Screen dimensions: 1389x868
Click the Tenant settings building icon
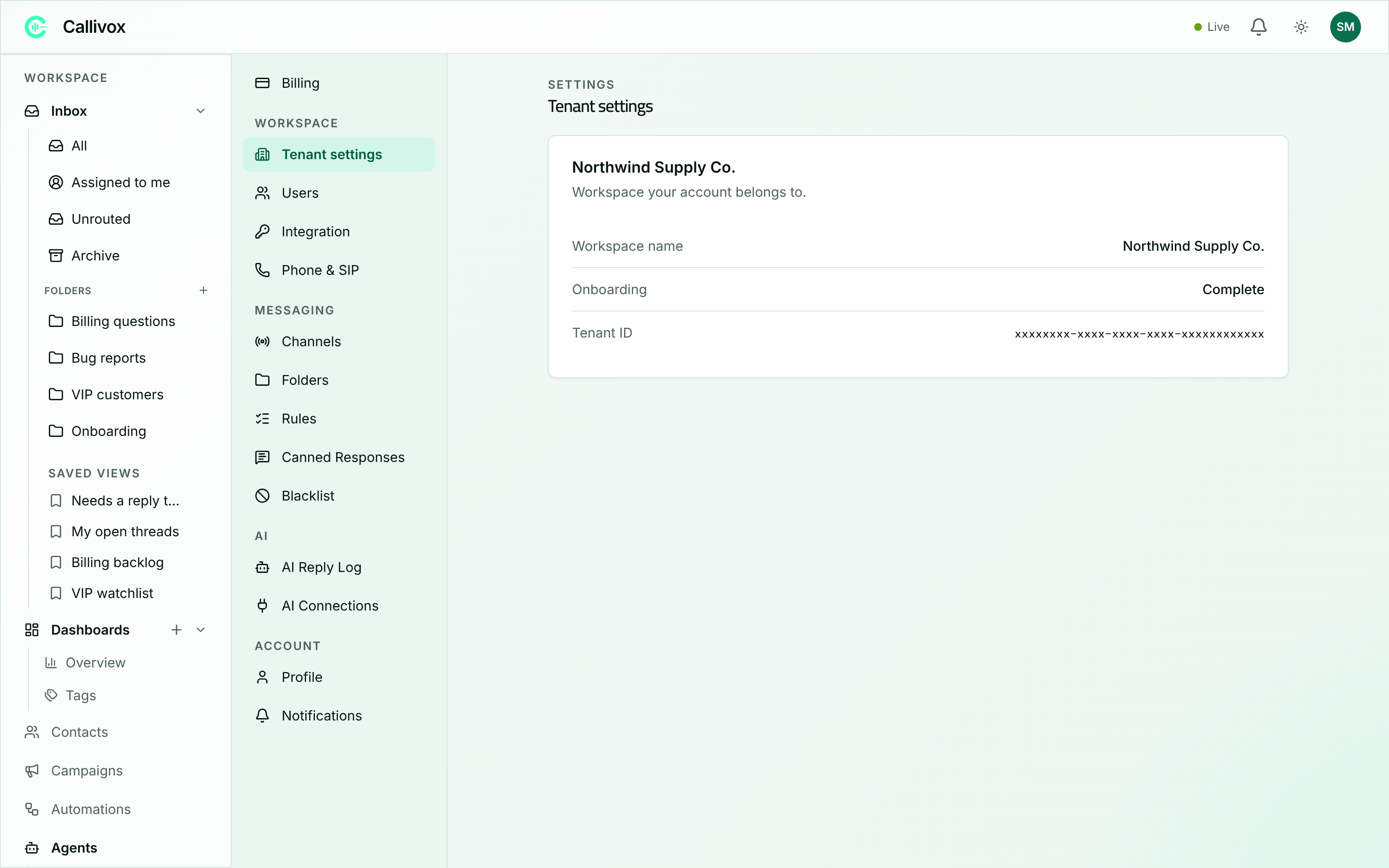pyautogui.click(x=262, y=154)
